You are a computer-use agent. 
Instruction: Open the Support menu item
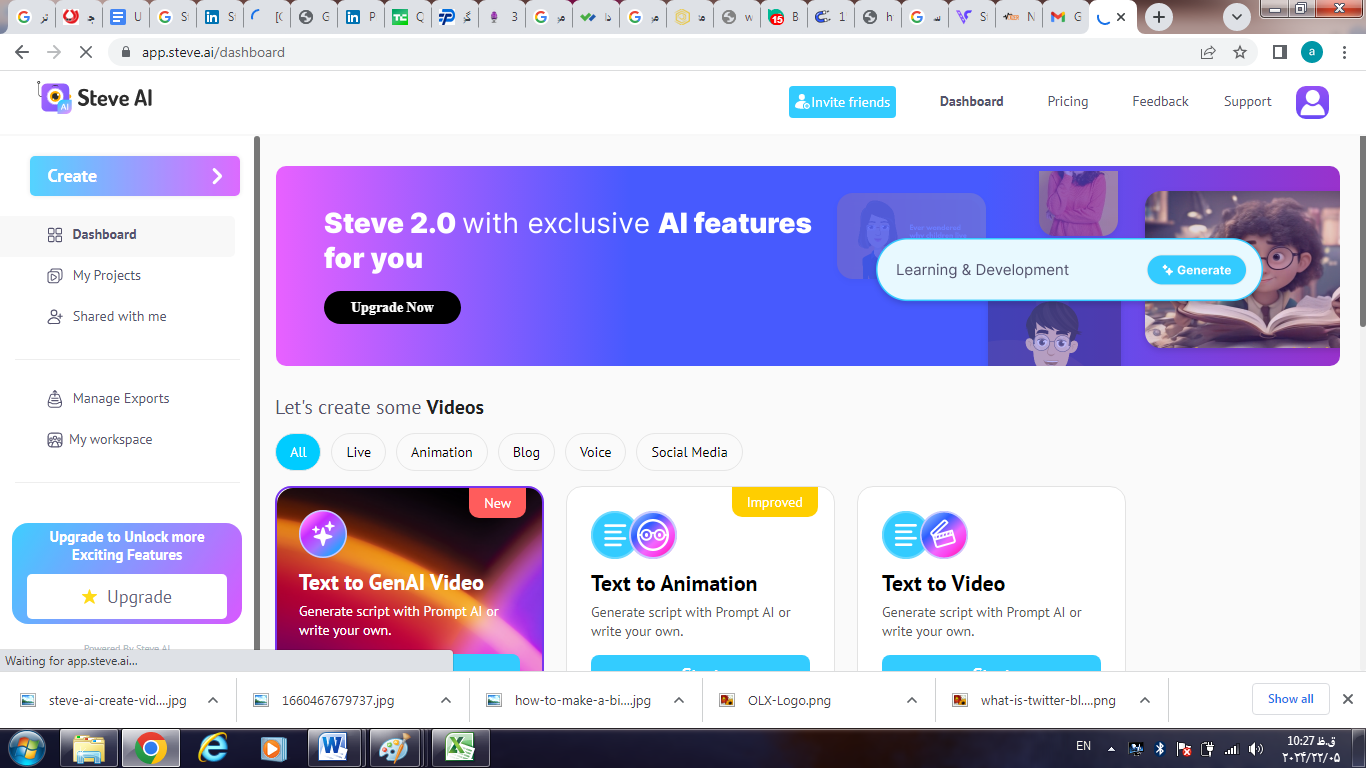(x=1248, y=102)
